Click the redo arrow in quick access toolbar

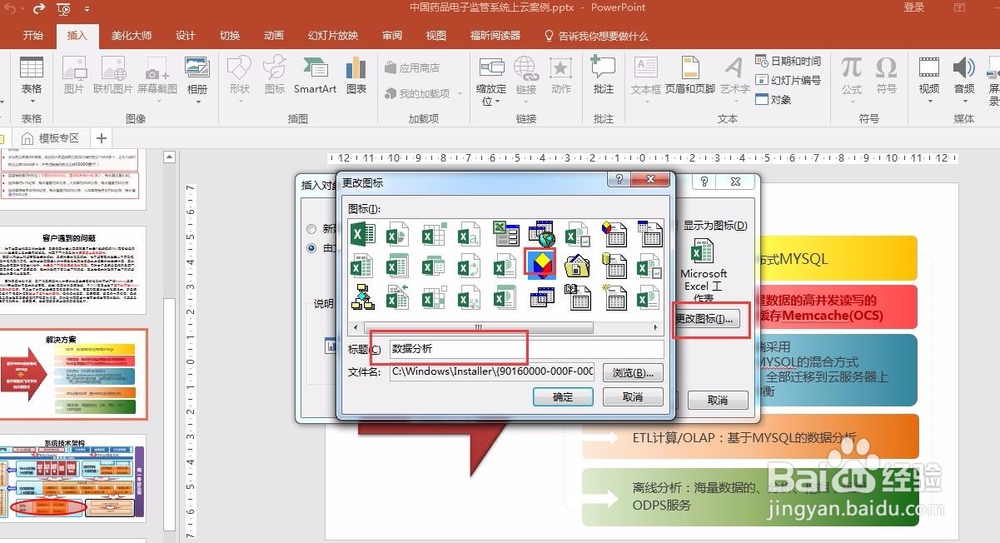[40, 9]
